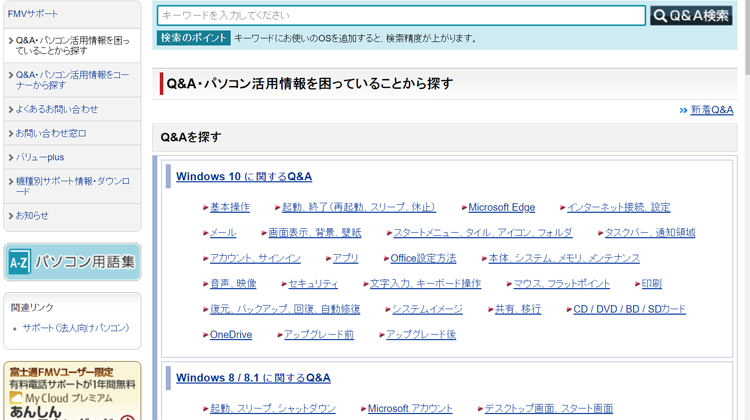The height and width of the screenshot is (420, 750).
Task: Open 画面表示、背景、壁紙 link
Action: (315, 232)
